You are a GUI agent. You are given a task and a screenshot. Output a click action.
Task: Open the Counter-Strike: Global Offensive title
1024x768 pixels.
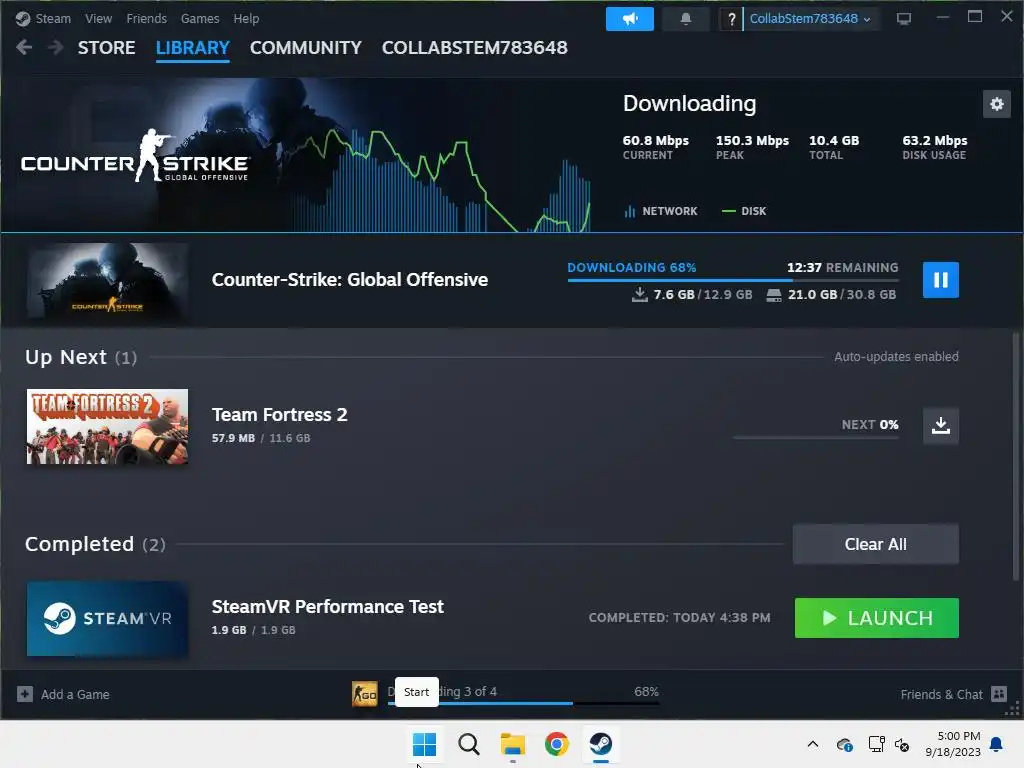pyautogui.click(x=350, y=280)
